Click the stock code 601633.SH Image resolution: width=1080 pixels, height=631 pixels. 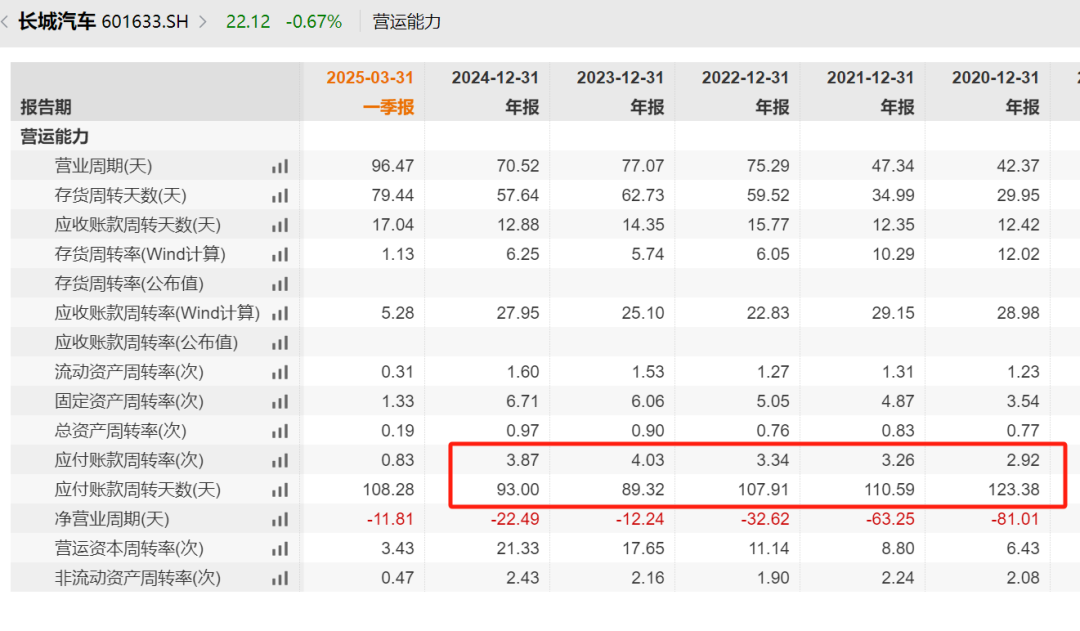tap(145, 22)
